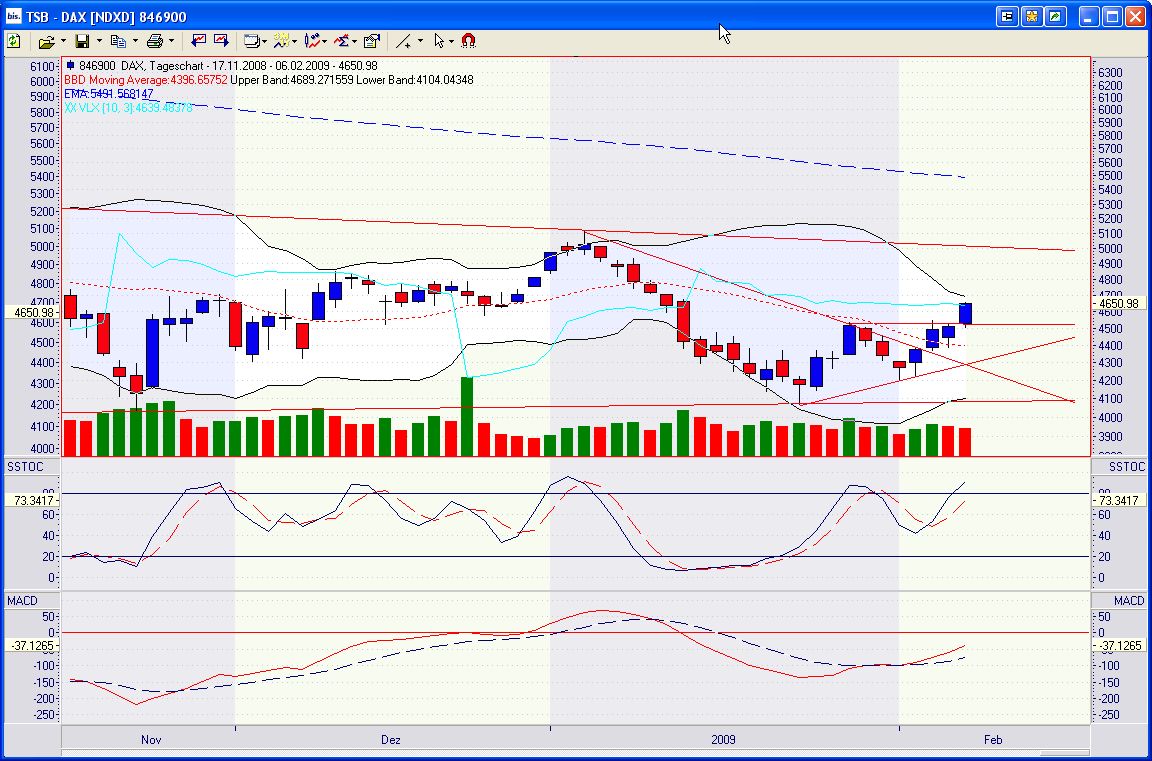Screen dimensions: 1152x761
Task: Print the chart using the printer icon
Action: coord(154,41)
